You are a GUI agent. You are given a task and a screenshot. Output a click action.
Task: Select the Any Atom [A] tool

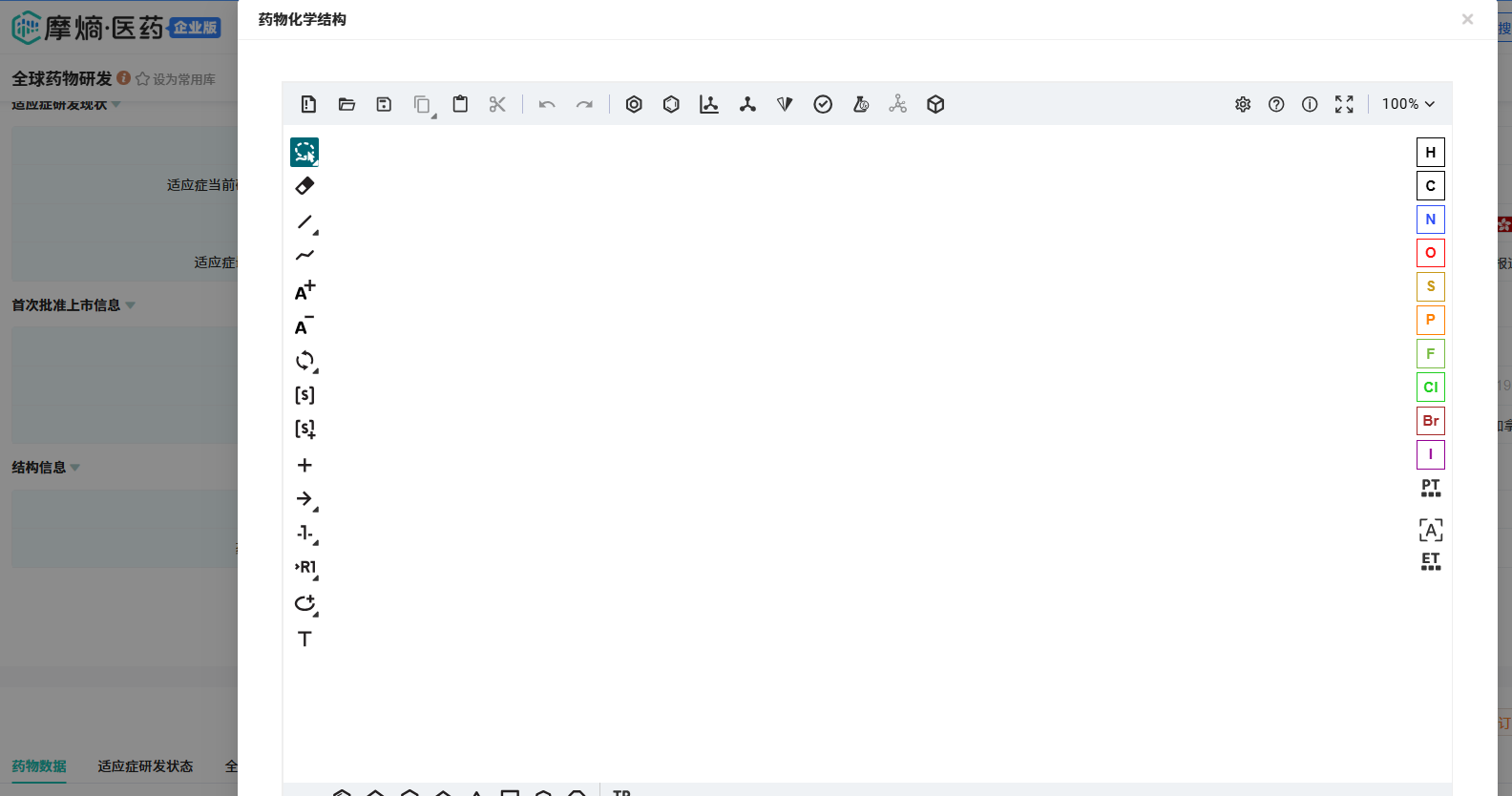(x=1430, y=530)
